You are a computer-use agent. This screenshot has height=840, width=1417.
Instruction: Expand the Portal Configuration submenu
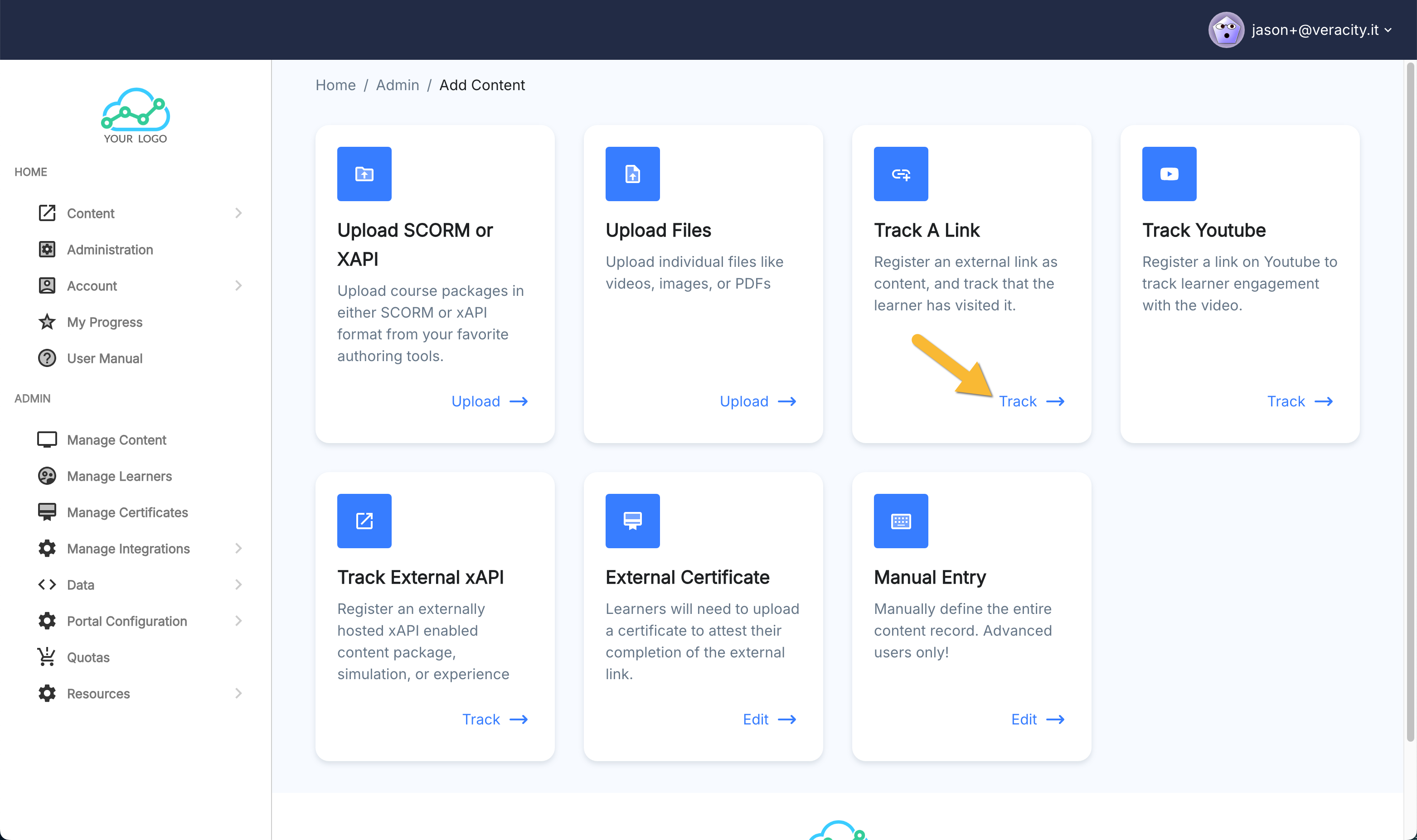238,621
